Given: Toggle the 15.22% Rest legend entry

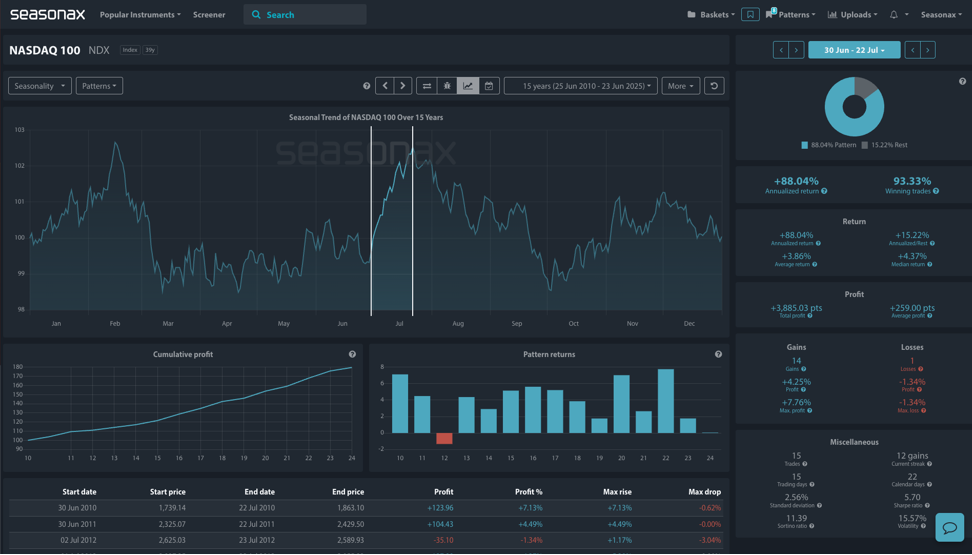Looking at the screenshot, I should (885, 145).
